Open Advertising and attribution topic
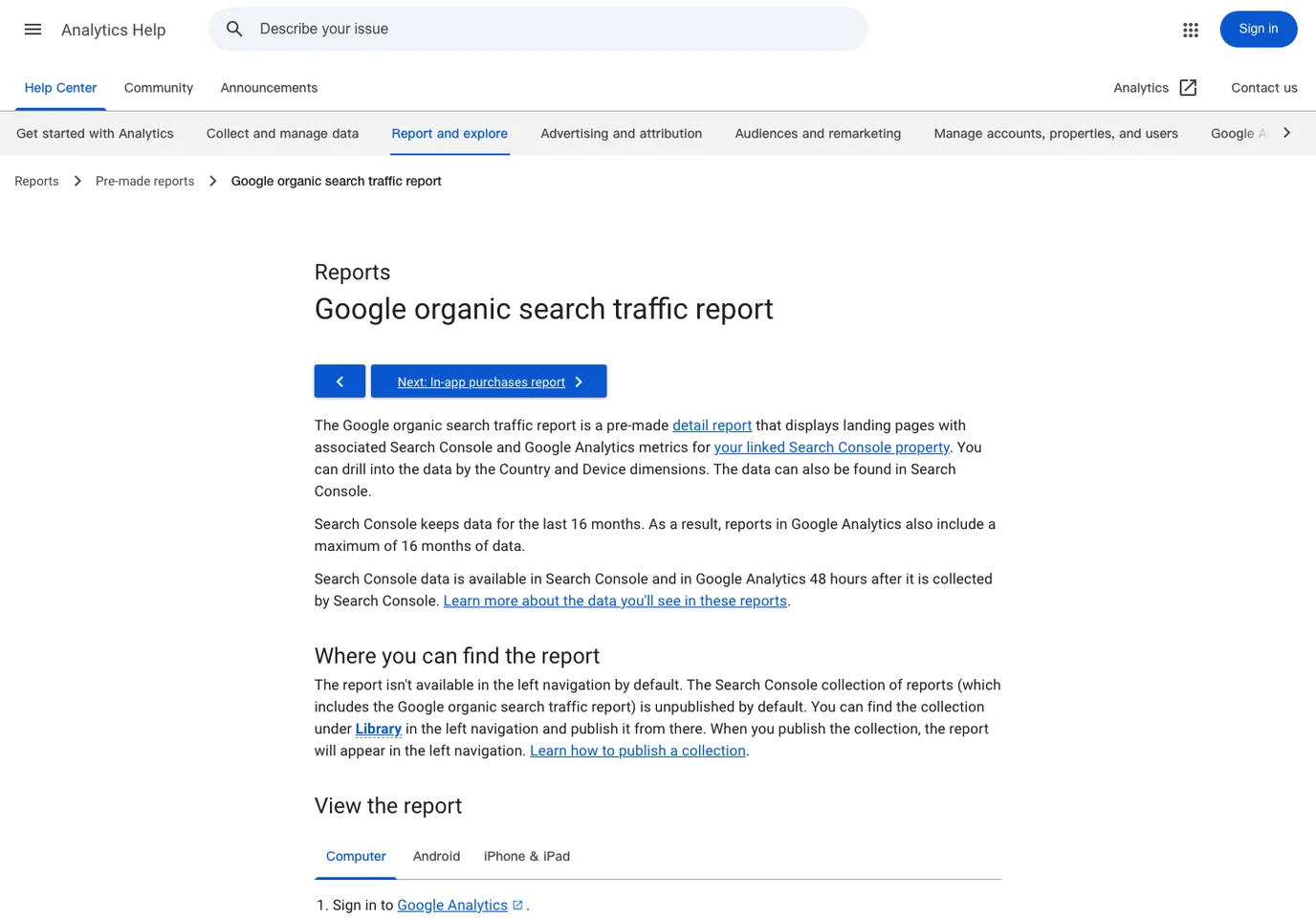The width and height of the screenshot is (1316, 918). point(621,134)
